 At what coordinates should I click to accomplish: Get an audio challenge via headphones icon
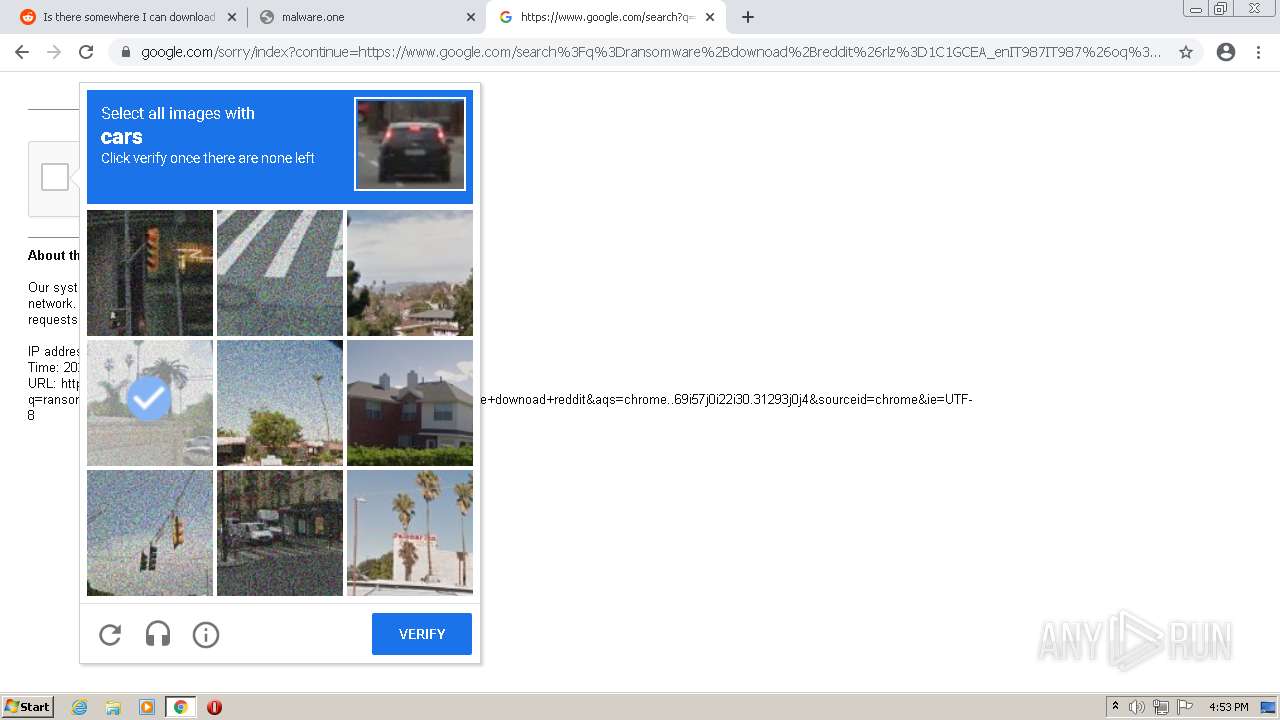(158, 634)
